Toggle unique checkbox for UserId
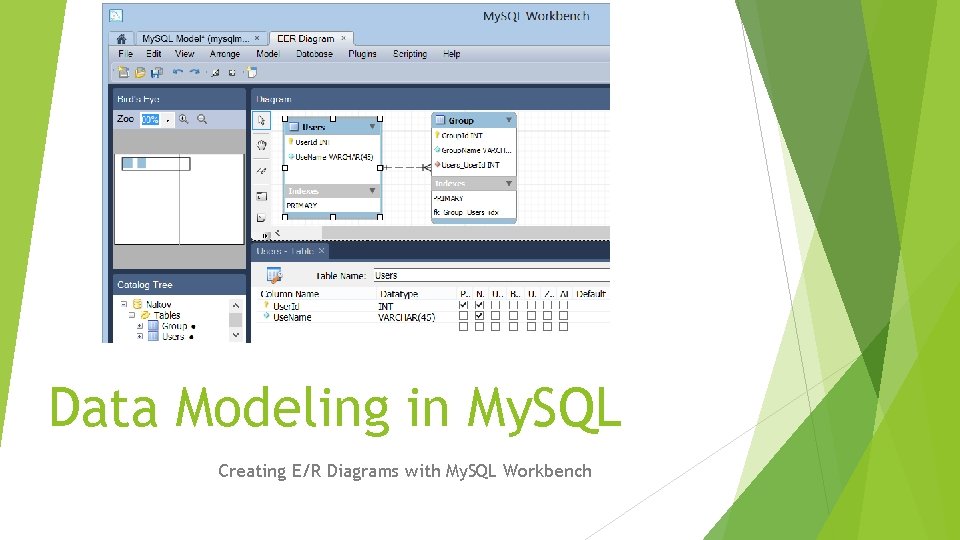Image resolution: width=960 pixels, height=540 pixels. point(495,304)
